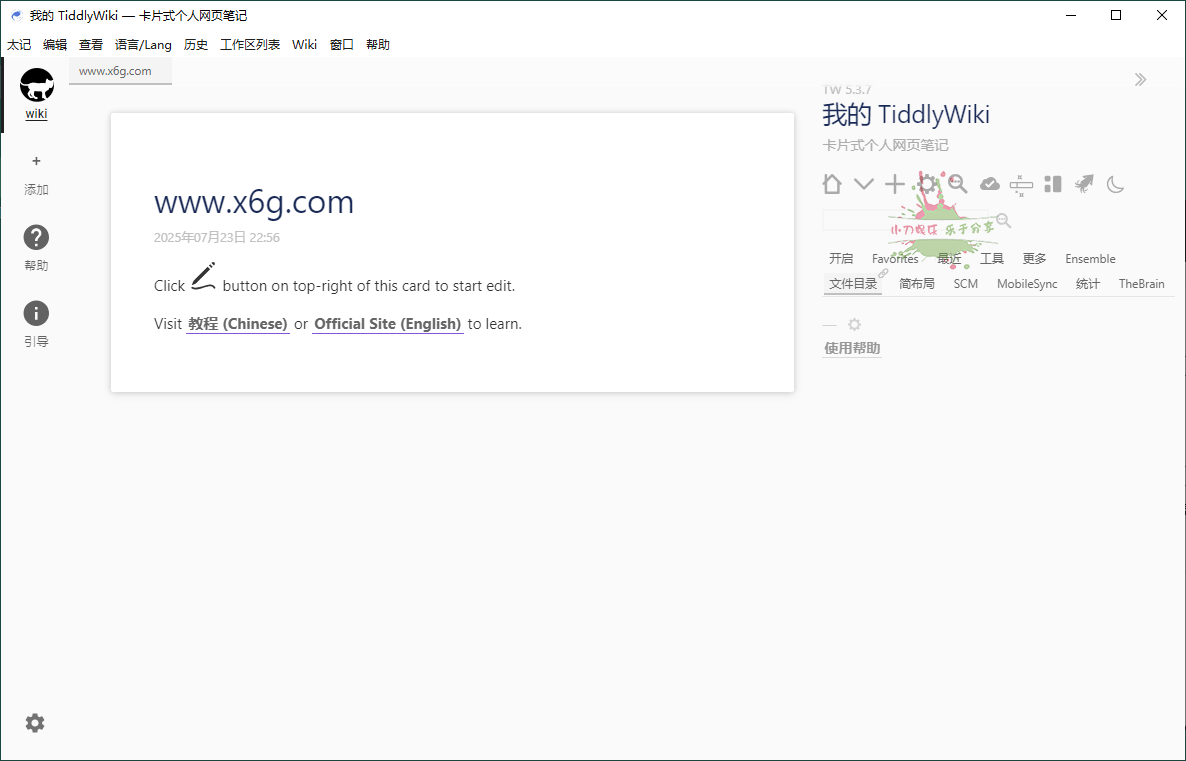Viewport: 1186px width, 761px height.
Task: Open the 教程 (Chinese) tutorial link
Action: click(237, 323)
